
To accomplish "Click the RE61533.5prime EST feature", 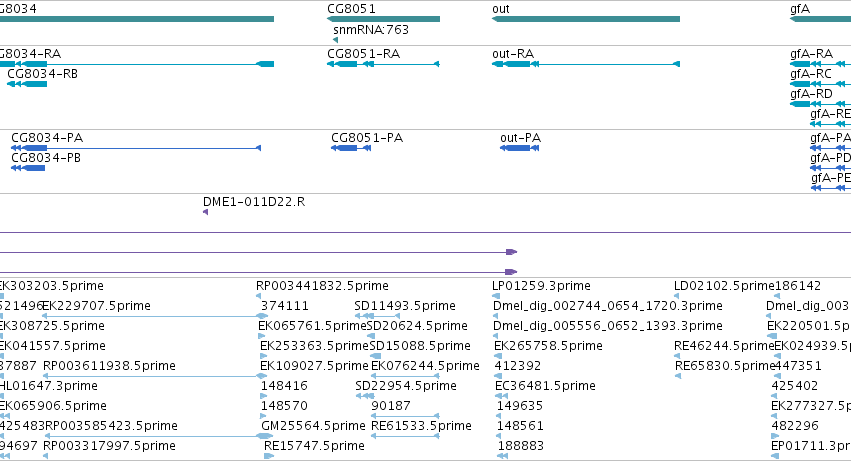I will click(x=405, y=436).
